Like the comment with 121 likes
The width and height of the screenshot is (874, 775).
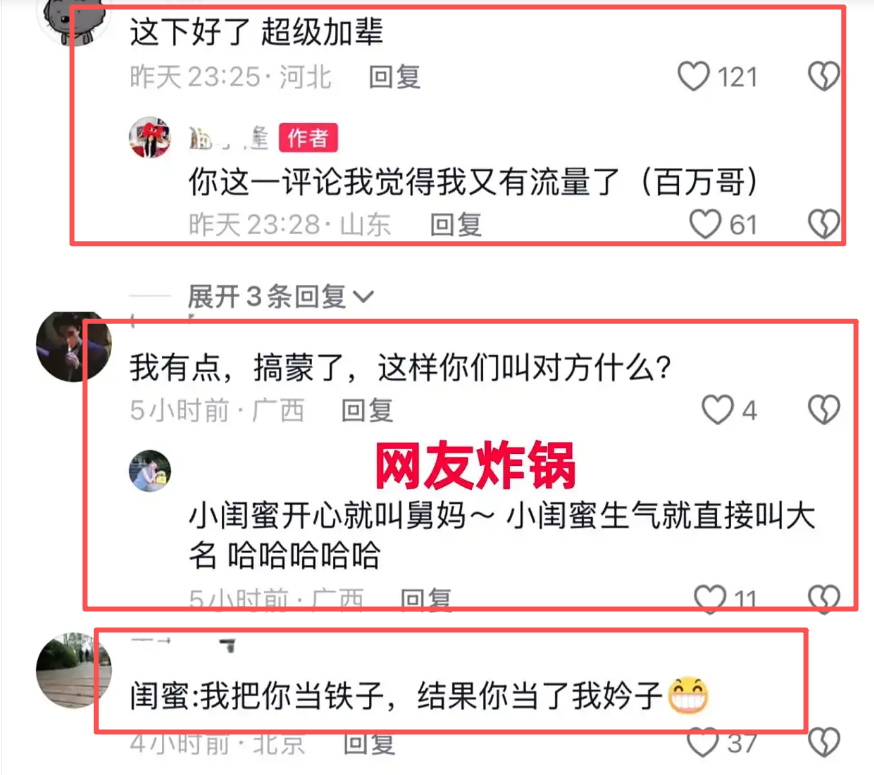pyautogui.click(x=693, y=76)
